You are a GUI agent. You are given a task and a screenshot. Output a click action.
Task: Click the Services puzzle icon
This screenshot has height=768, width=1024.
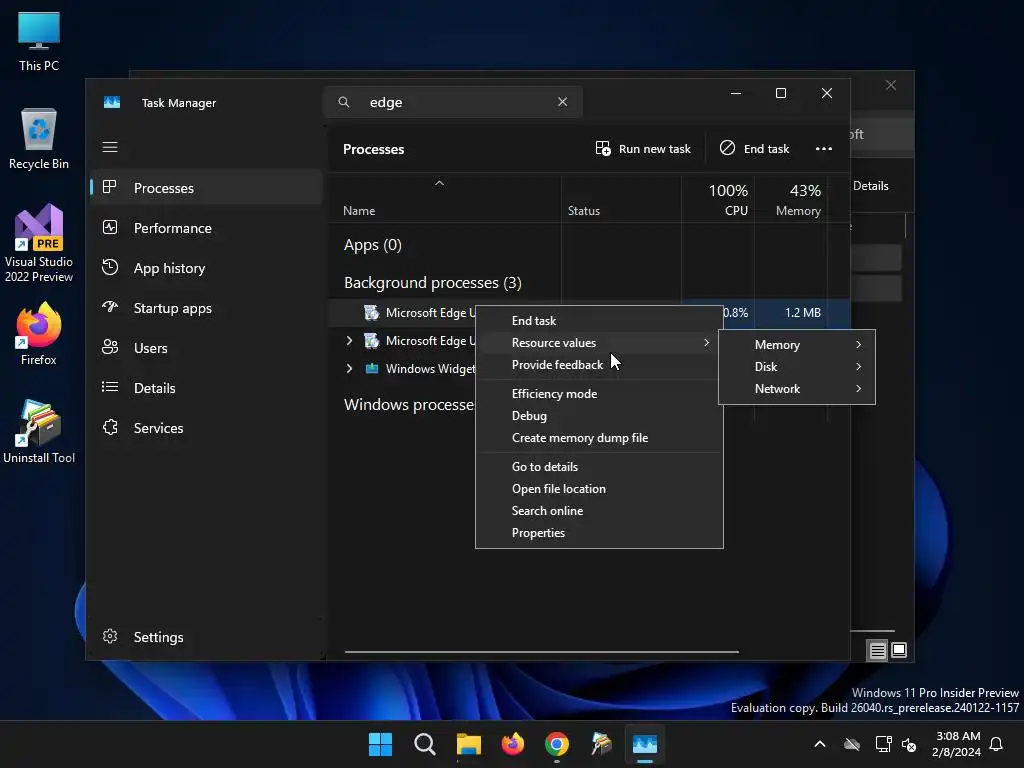(x=110, y=427)
